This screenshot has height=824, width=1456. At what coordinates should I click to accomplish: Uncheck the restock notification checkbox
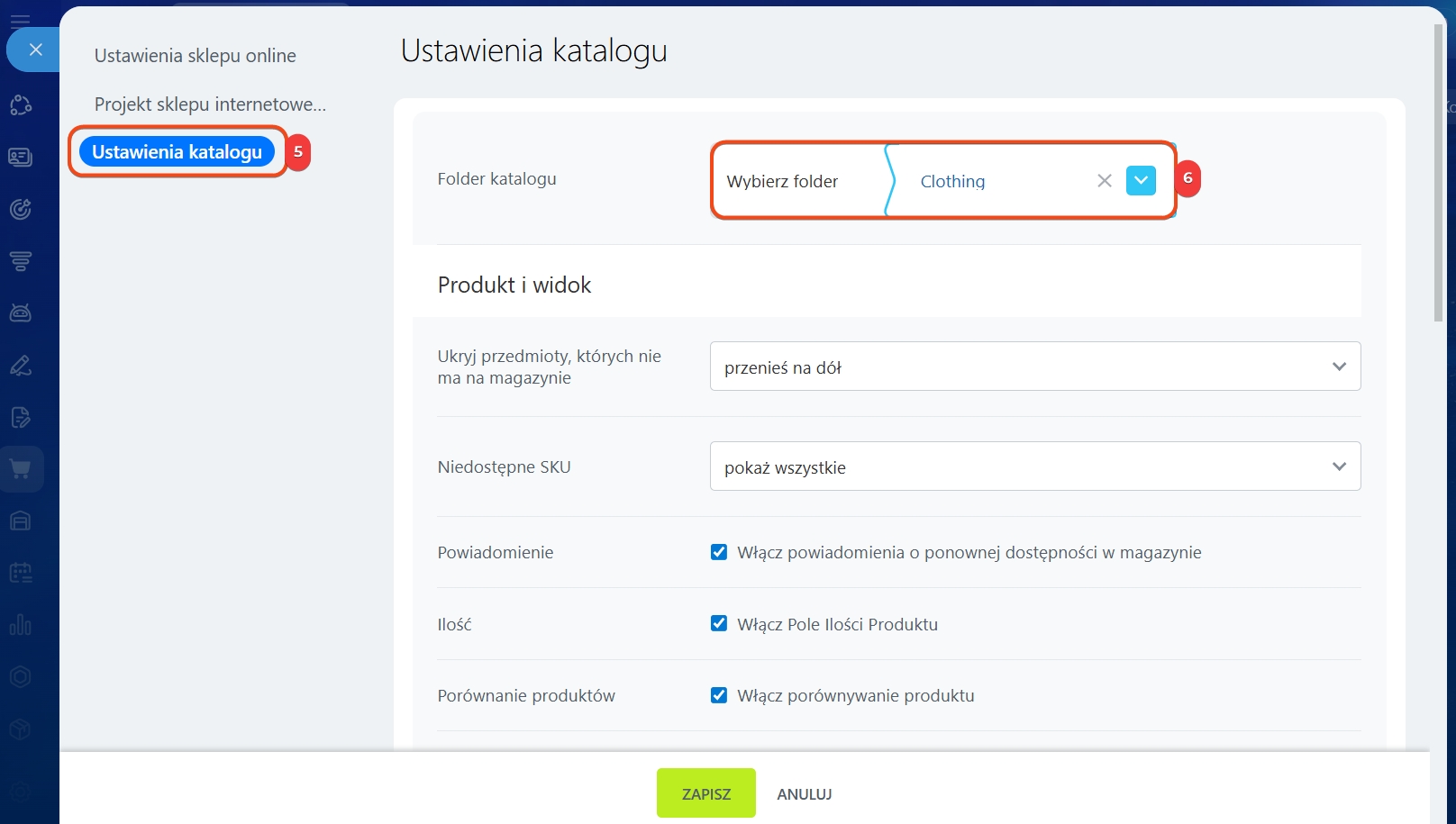tap(719, 552)
